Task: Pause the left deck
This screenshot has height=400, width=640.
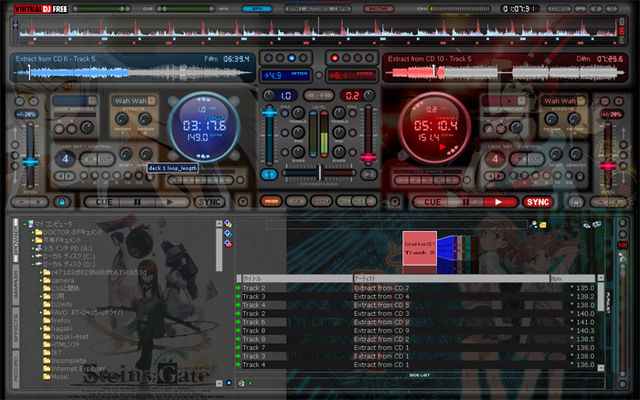Action: 137,202
